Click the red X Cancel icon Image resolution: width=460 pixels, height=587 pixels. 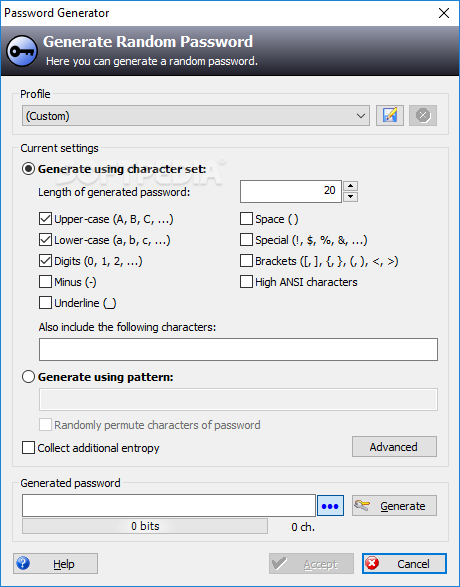point(372,563)
